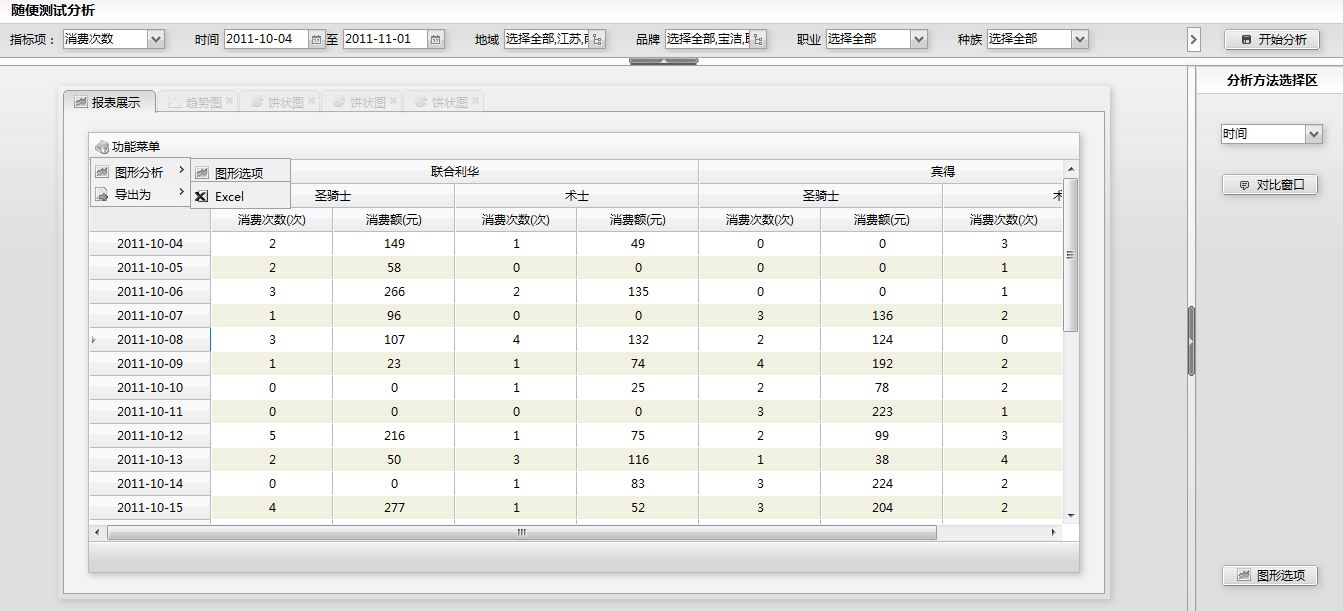
Task: Click cell value 192 in the 2011-10-09 row
Action: 882,363
